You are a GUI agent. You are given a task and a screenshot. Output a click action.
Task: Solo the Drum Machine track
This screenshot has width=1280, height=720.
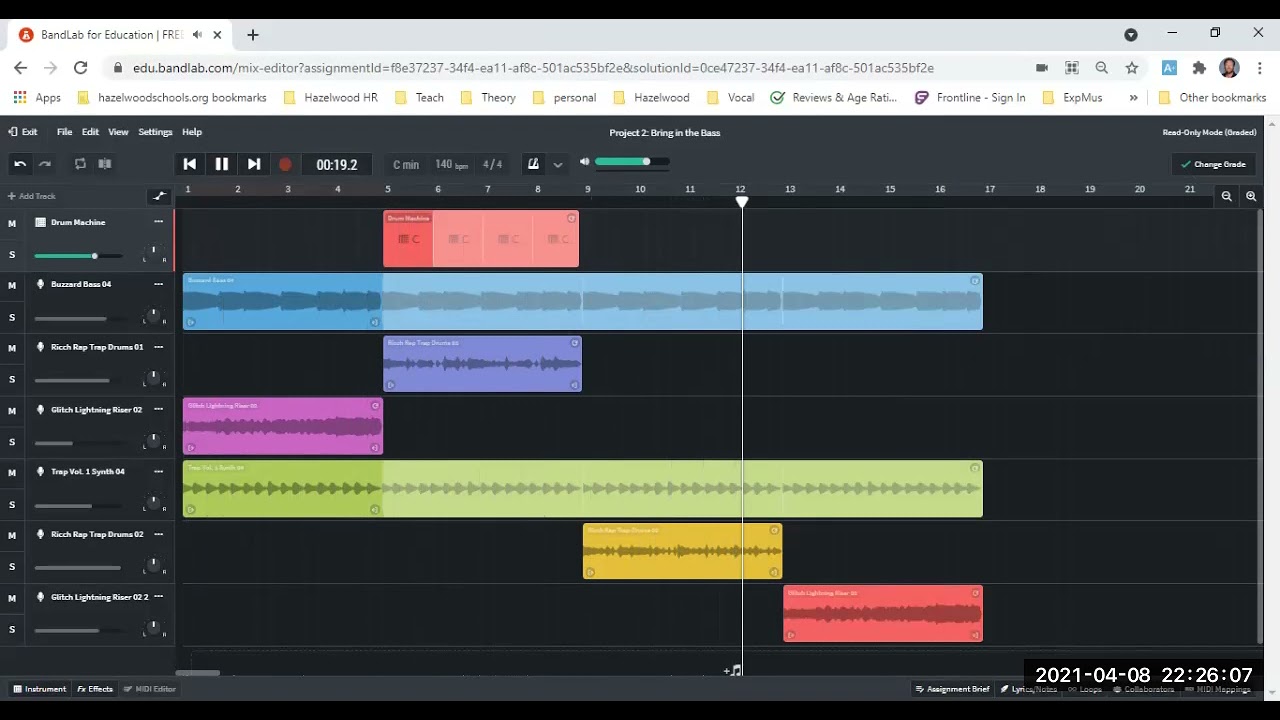[12, 255]
